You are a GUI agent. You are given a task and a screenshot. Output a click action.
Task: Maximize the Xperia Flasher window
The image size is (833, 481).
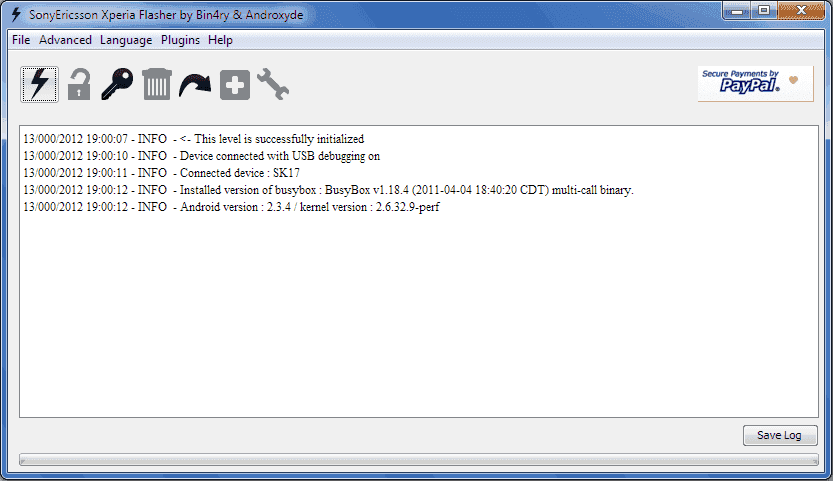pos(764,11)
